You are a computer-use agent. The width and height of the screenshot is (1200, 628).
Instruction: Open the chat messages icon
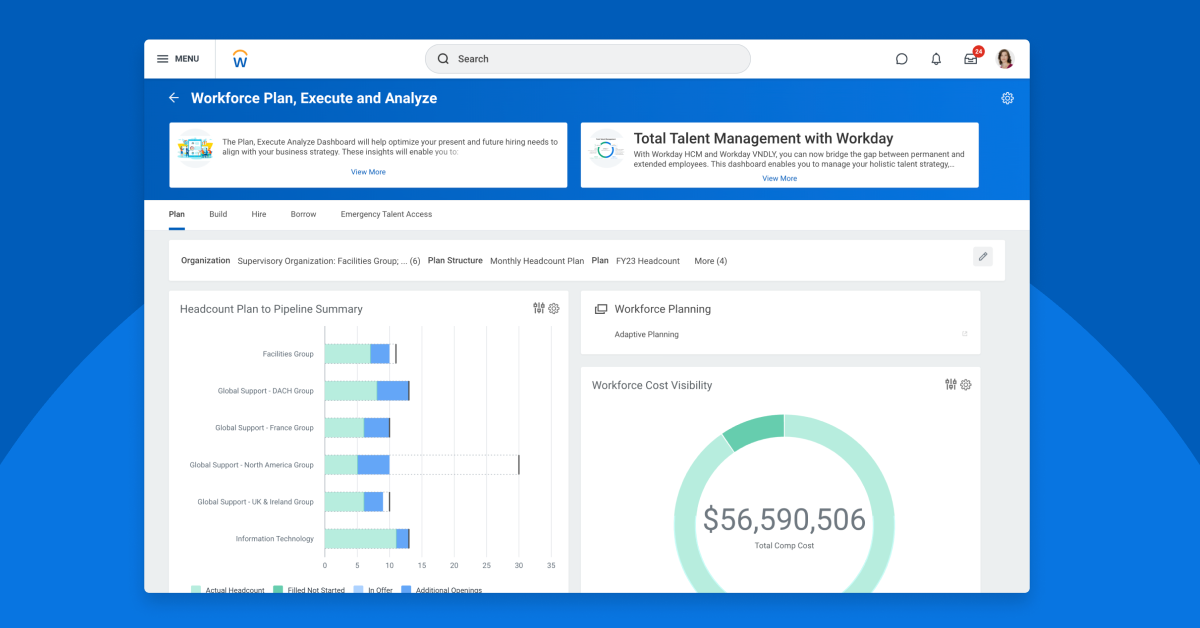[x=901, y=59]
